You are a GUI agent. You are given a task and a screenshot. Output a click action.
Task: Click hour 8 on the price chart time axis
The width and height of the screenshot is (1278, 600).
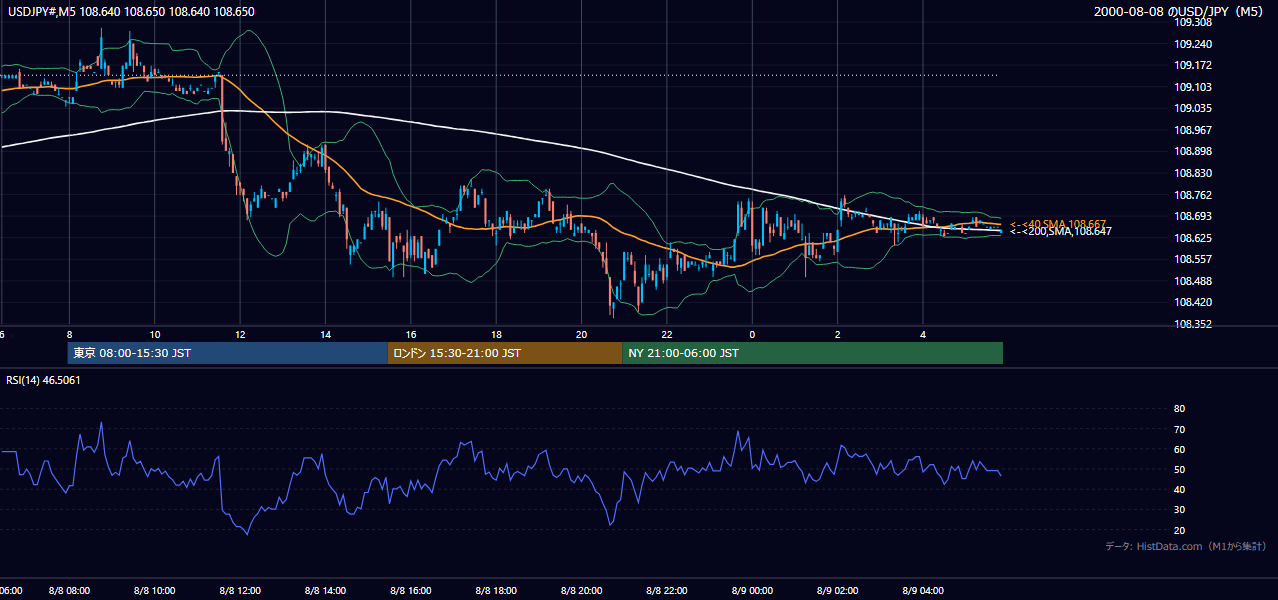tap(69, 334)
